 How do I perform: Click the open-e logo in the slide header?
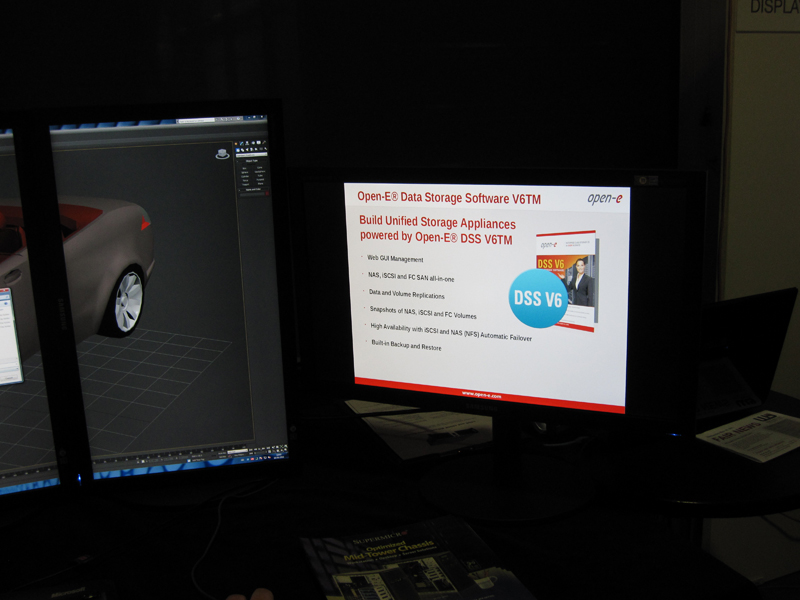605,198
